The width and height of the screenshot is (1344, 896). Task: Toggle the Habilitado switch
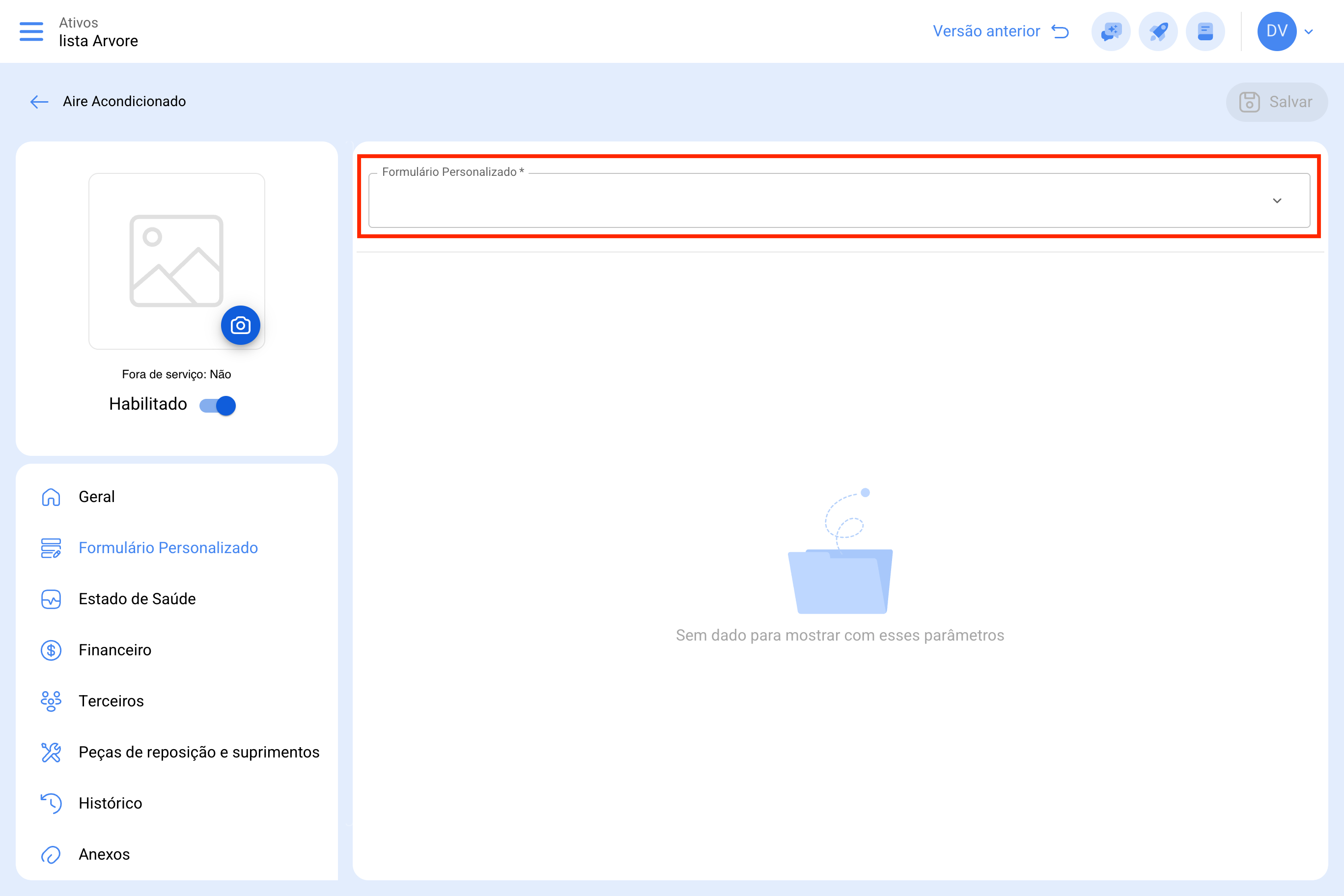coord(218,405)
